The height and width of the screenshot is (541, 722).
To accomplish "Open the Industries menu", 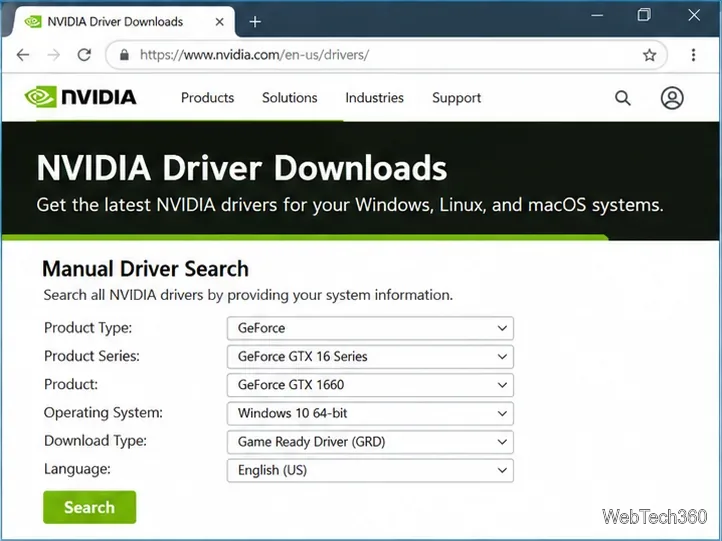I will 374,98.
